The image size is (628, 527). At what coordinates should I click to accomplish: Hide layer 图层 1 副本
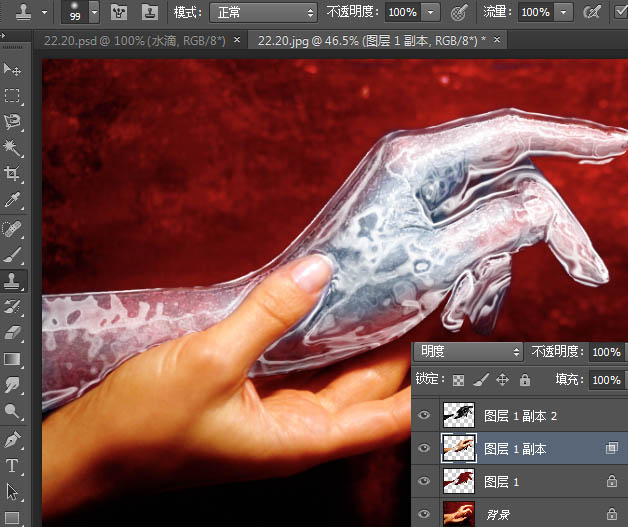(424, 448)
